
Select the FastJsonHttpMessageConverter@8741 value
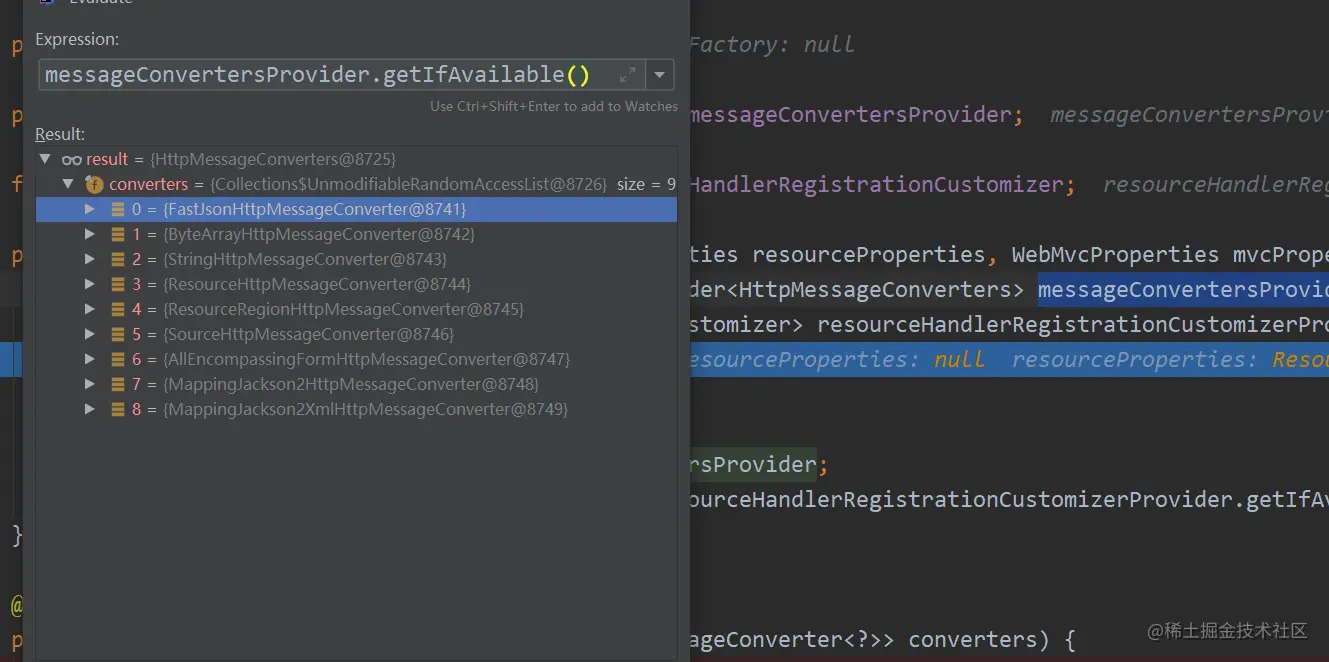coord(314,209)
